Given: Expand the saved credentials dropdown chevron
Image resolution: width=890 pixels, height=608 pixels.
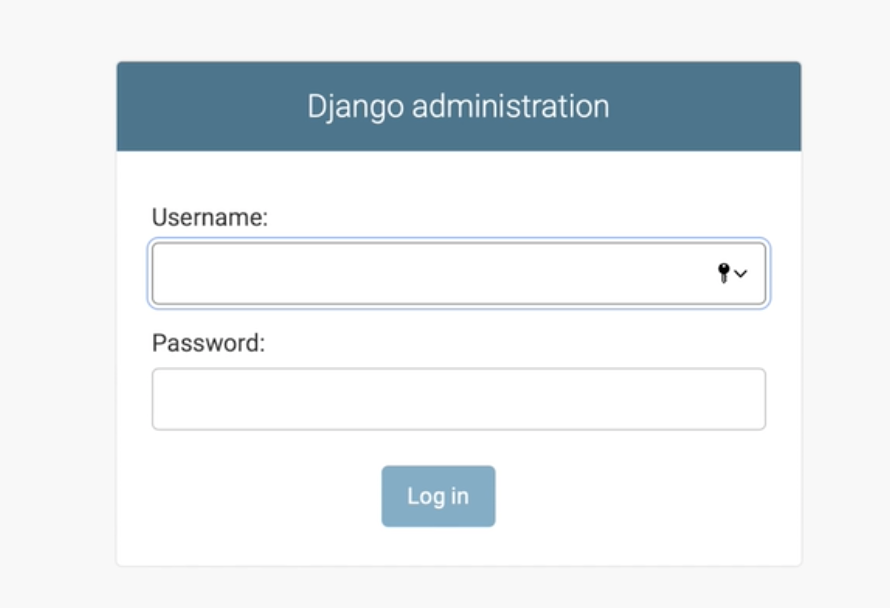Looking at the screenshot, I should [741, 274].
